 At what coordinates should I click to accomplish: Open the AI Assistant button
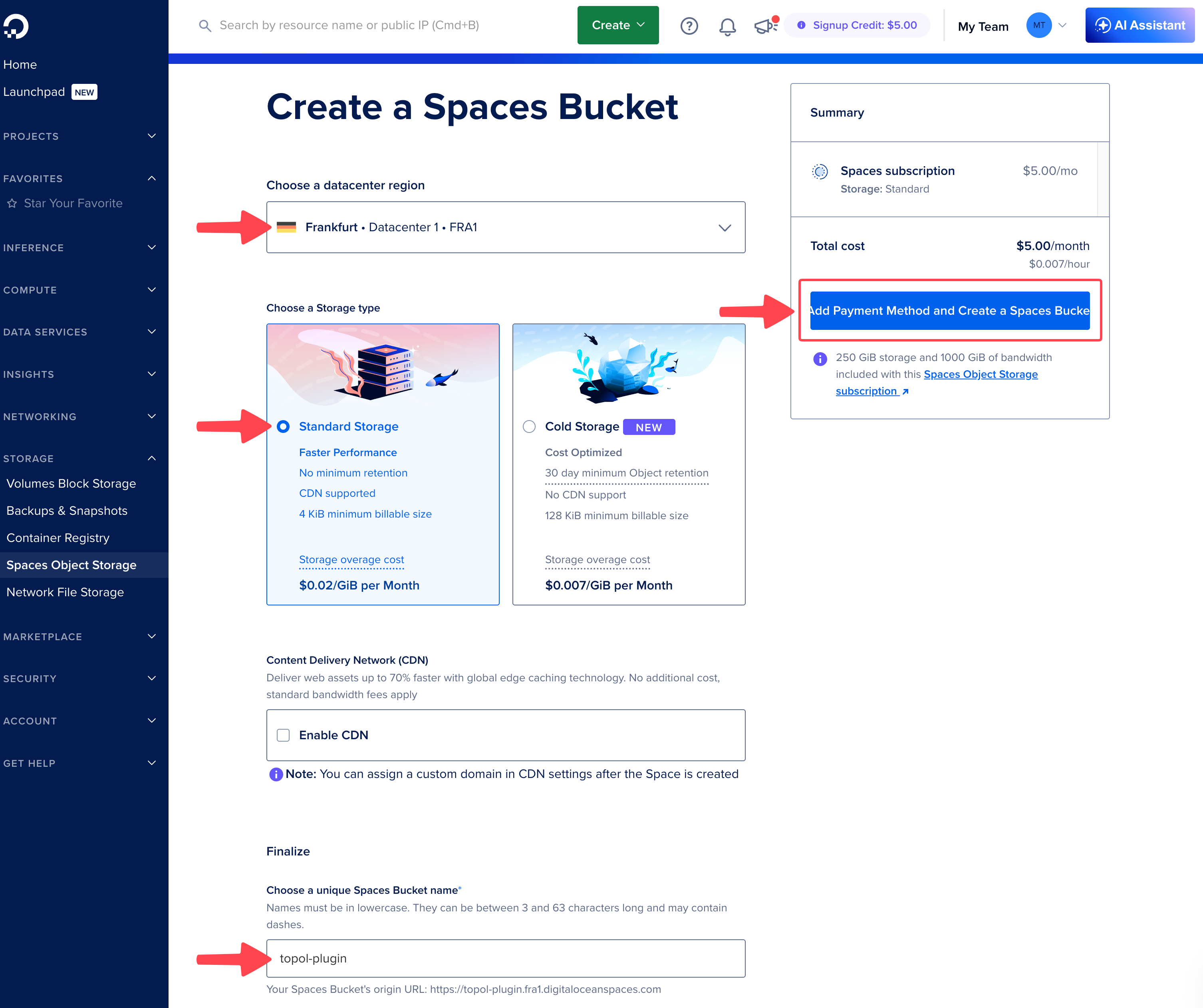(1139, 25)
